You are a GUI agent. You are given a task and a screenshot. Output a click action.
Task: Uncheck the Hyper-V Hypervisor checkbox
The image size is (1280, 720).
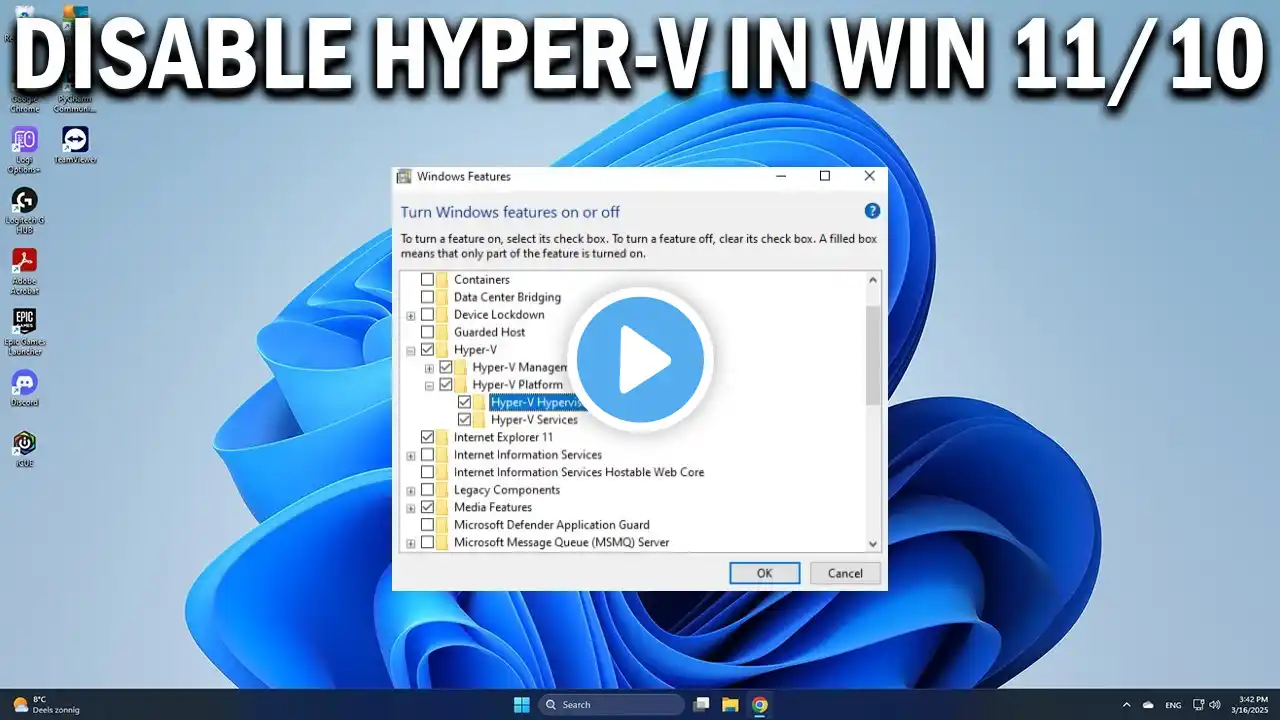(464, 402)
